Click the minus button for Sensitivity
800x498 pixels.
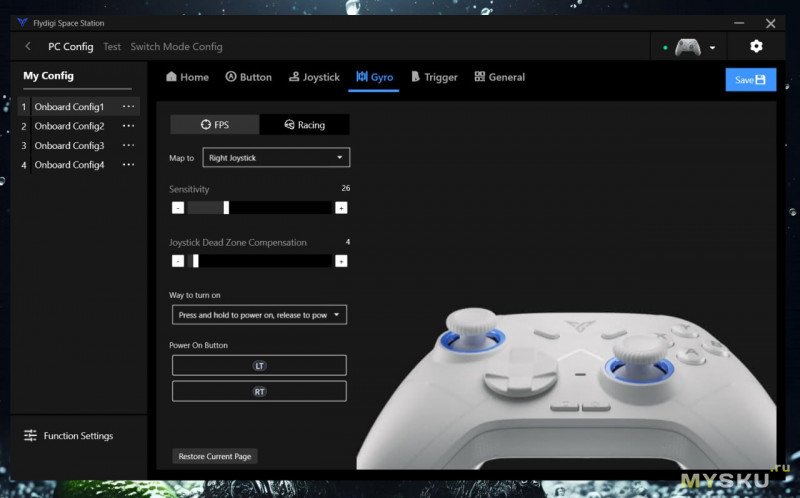pos(178,208)
